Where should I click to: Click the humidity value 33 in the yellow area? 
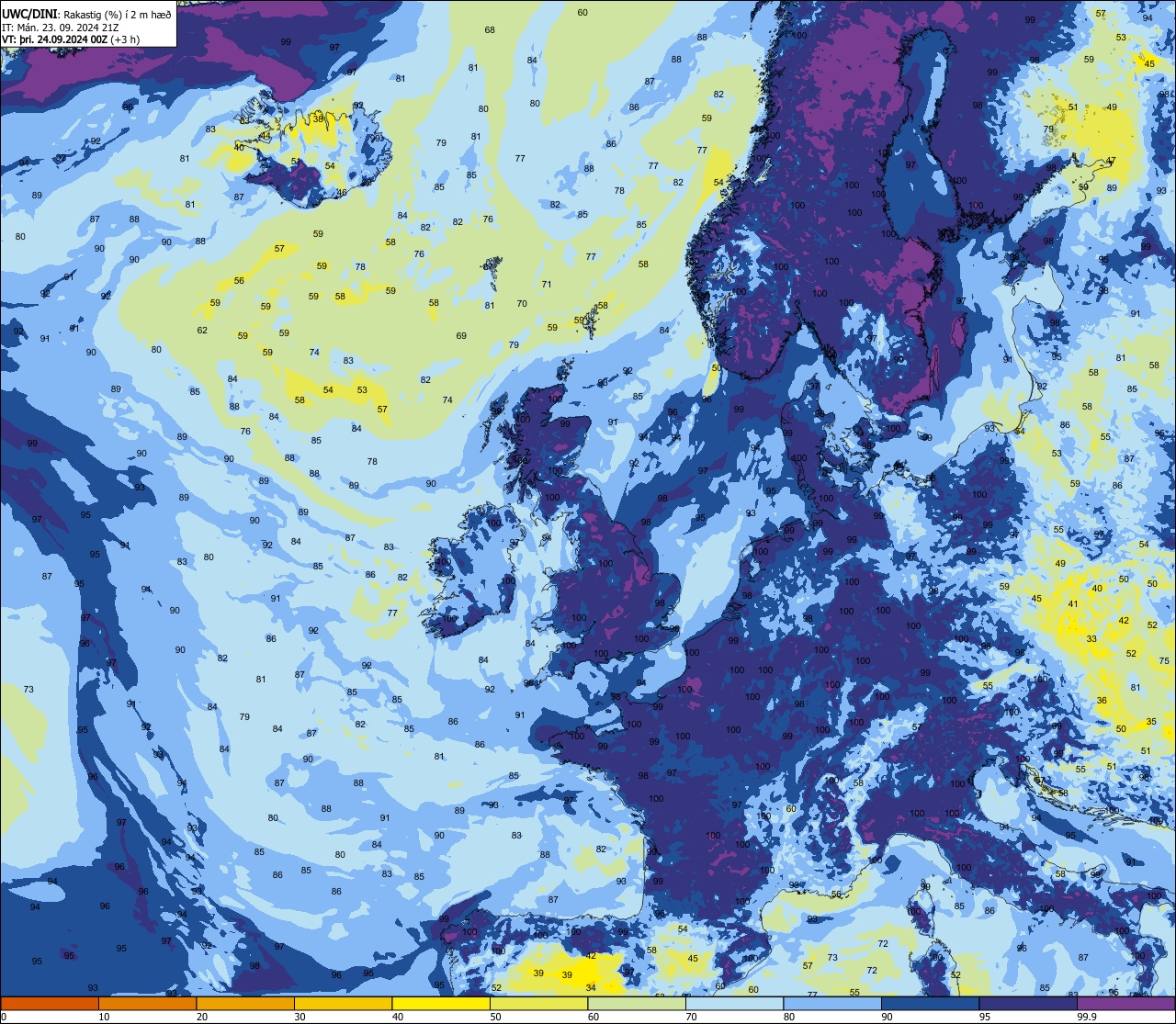pyautogui.click(x=1091, y=638)
